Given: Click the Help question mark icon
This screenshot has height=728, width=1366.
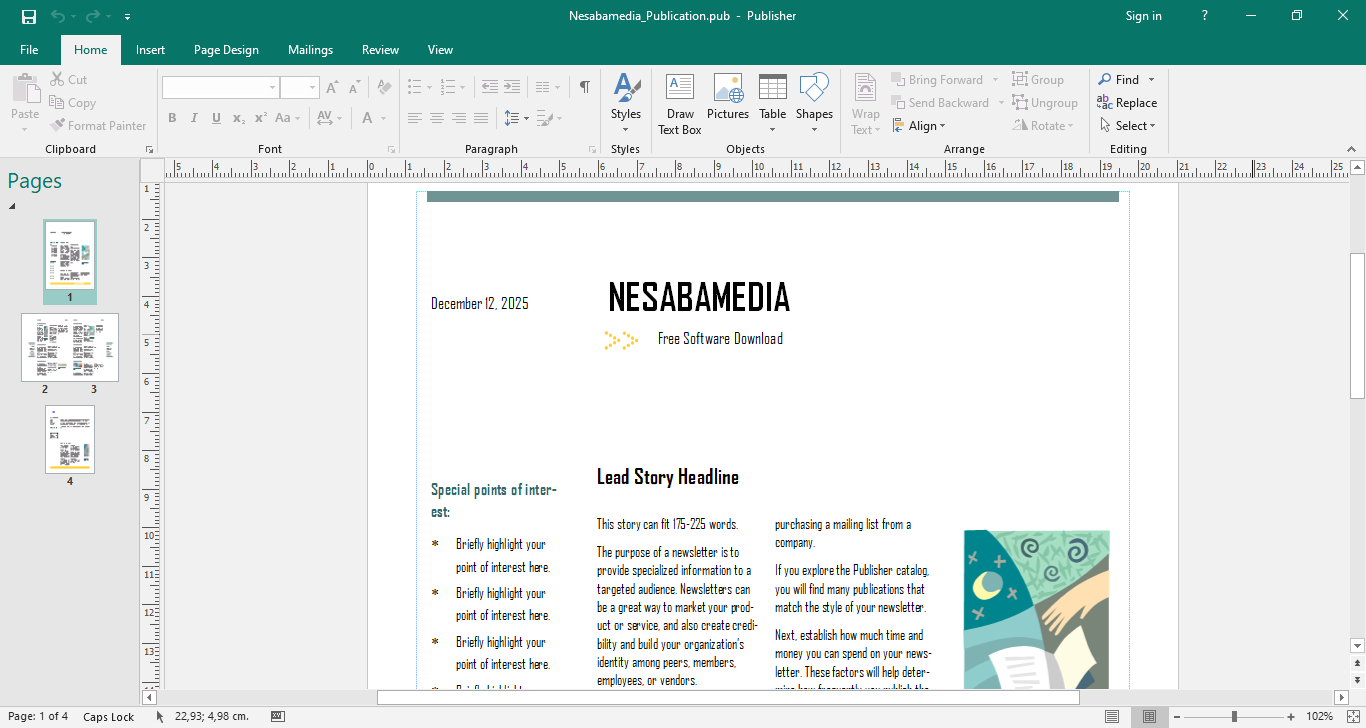Looking at the screenshot, I should 1205,16.
